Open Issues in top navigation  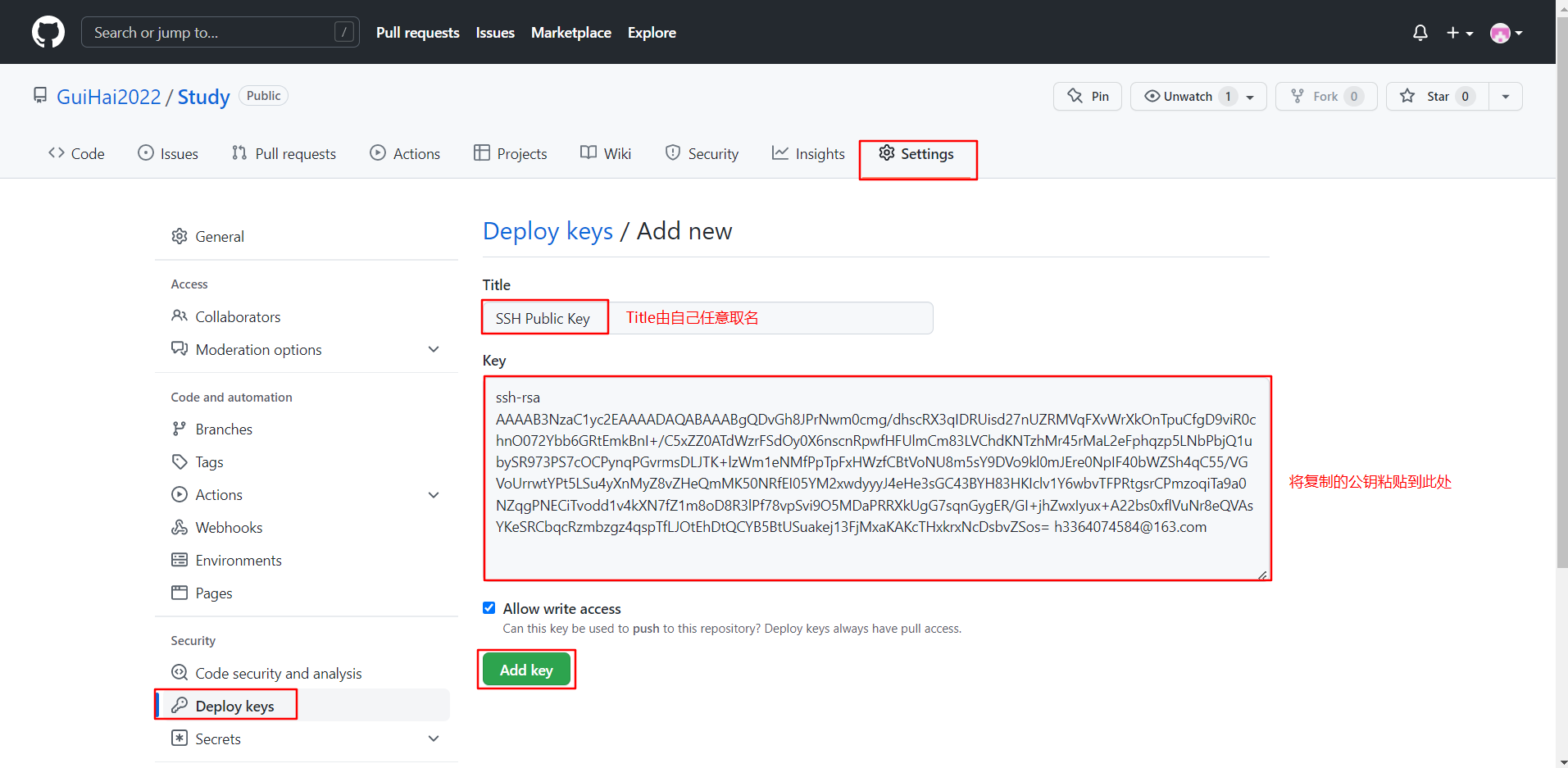click(495, 33)
